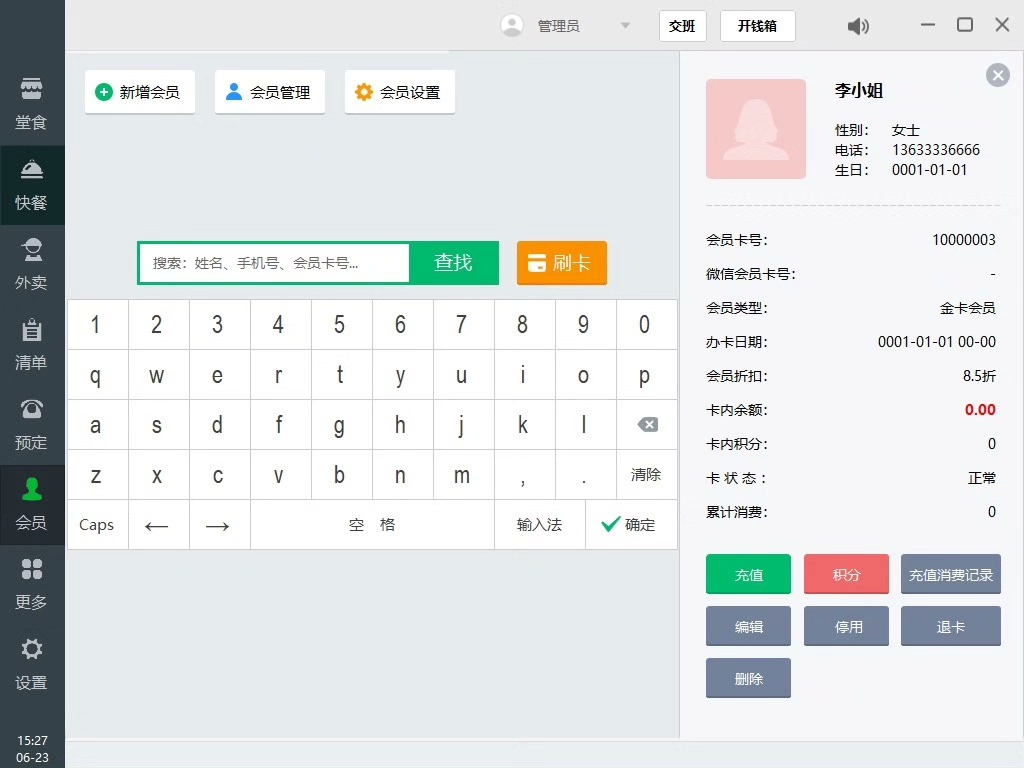
Task: Close the member detail panel
Action: pos(997,75)
